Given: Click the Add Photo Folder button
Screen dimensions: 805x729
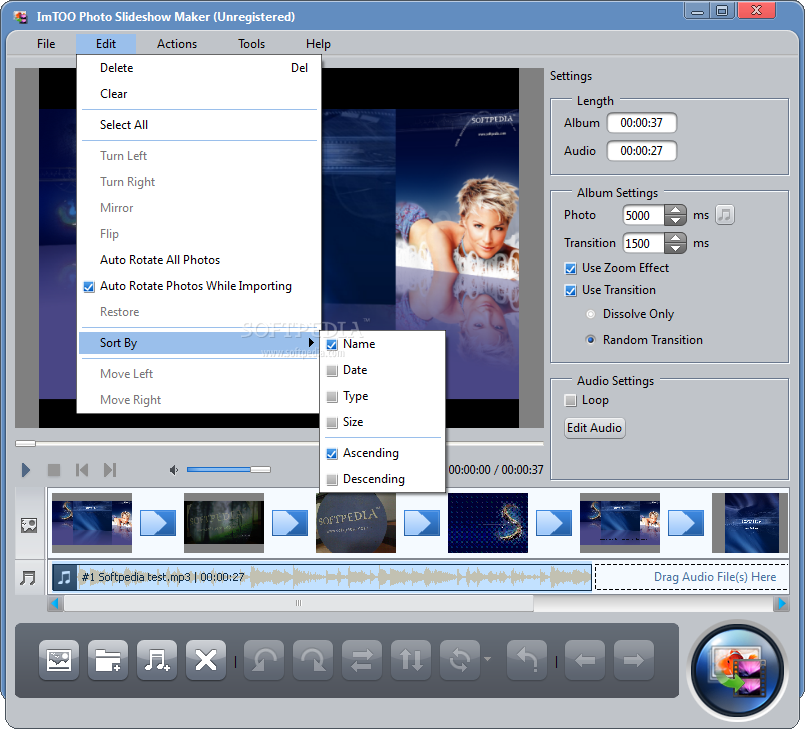Looking at the screenshot, I should pyautogui.click(x=108, y=660).
